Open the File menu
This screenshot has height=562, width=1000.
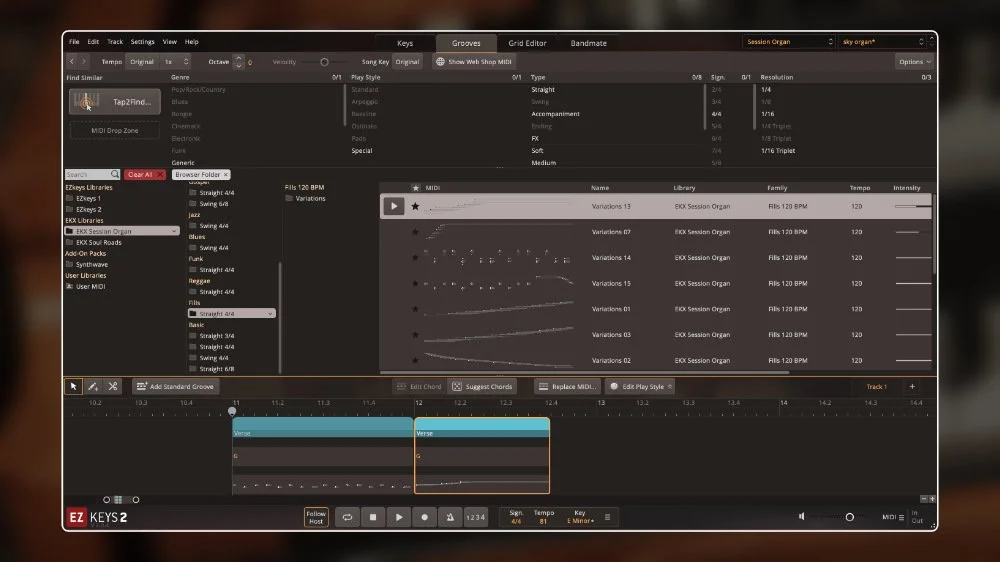coord(75,41)
